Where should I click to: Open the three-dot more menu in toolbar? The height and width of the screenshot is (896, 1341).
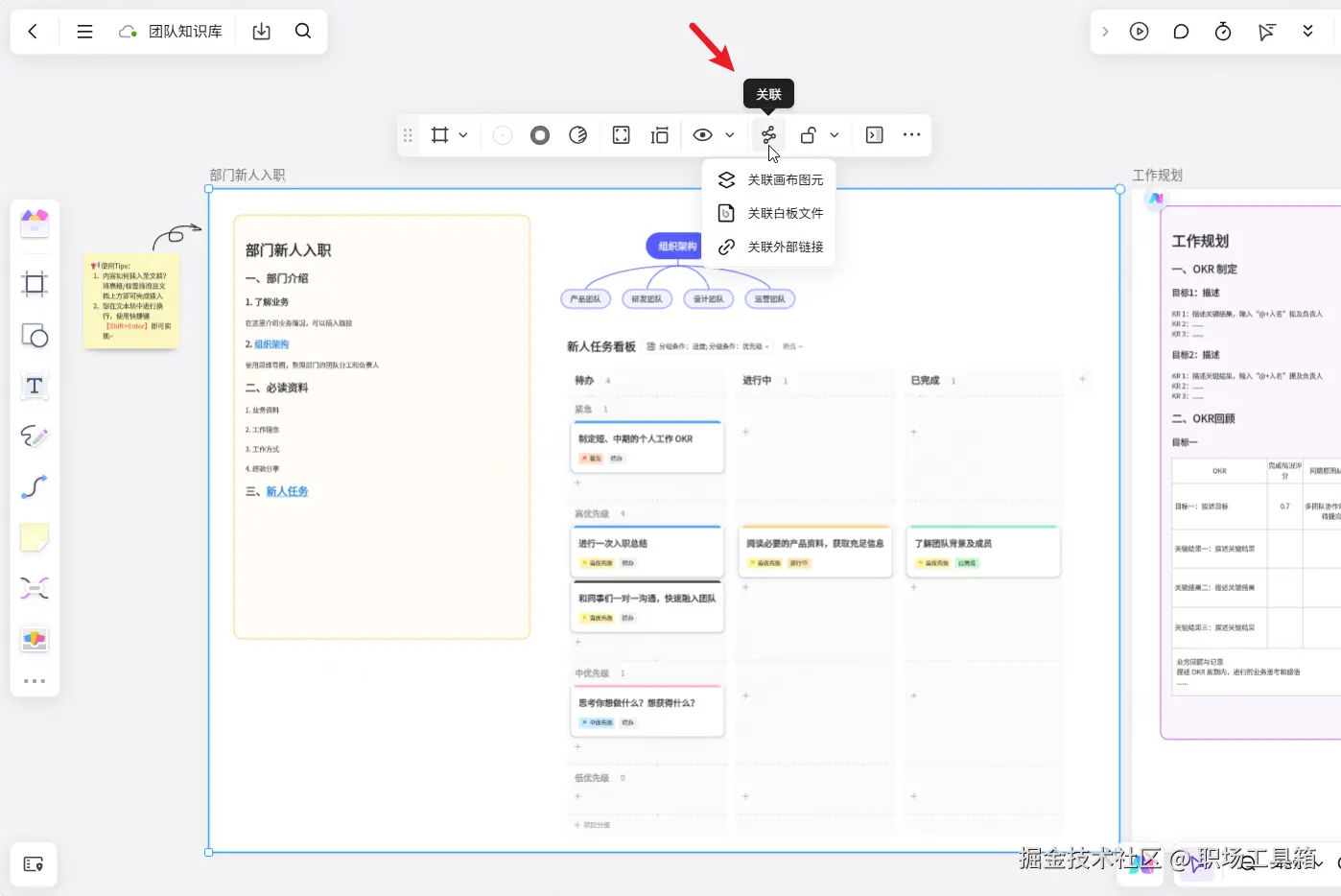[x=911, y=135]
